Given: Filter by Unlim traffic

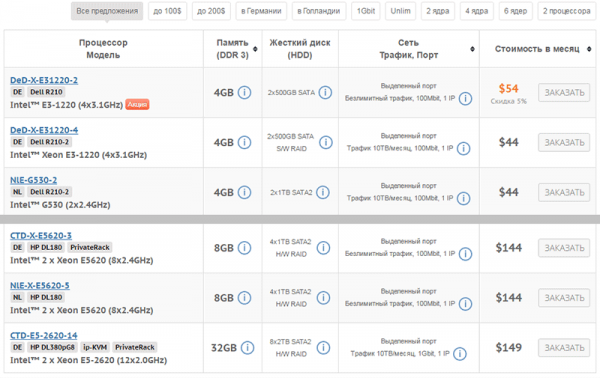Looking at the screenshot, I should click(x=401, y=11).
